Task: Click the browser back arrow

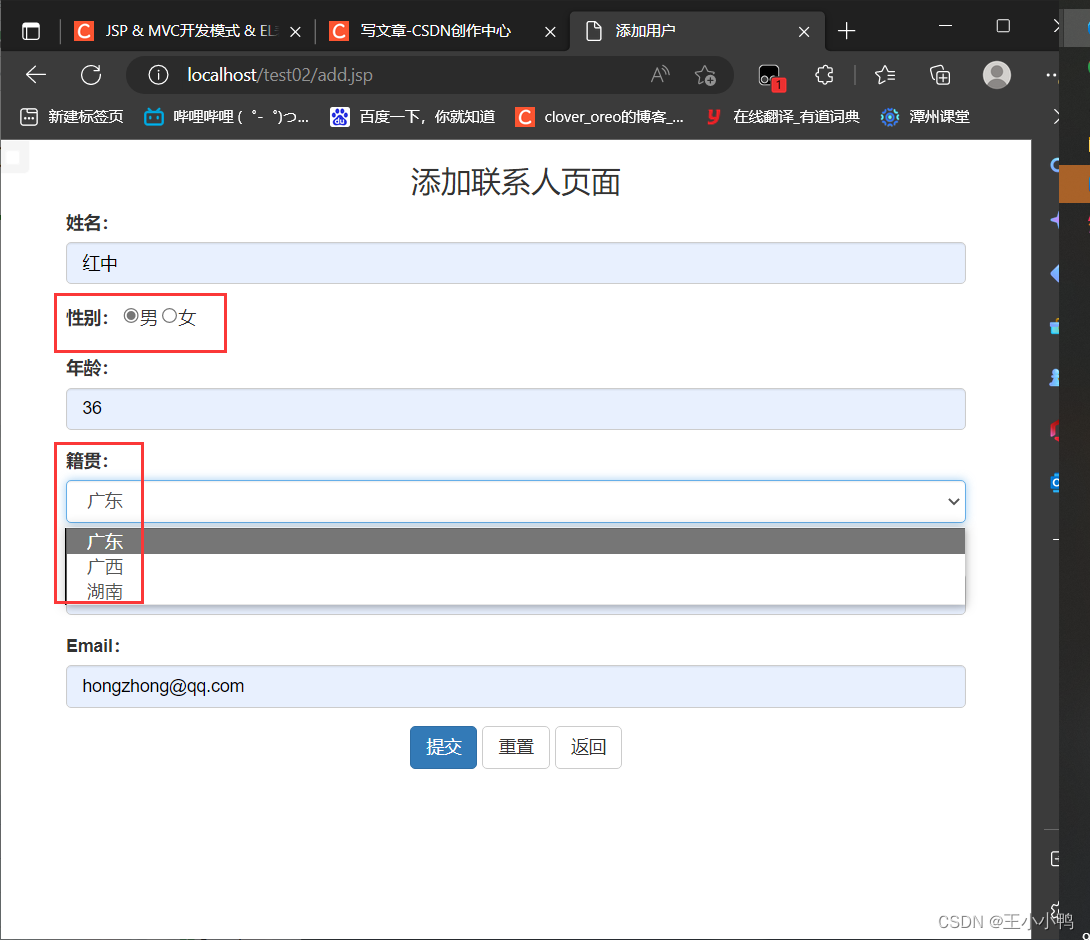Action: pyautogui.click(x=35, y=74)
